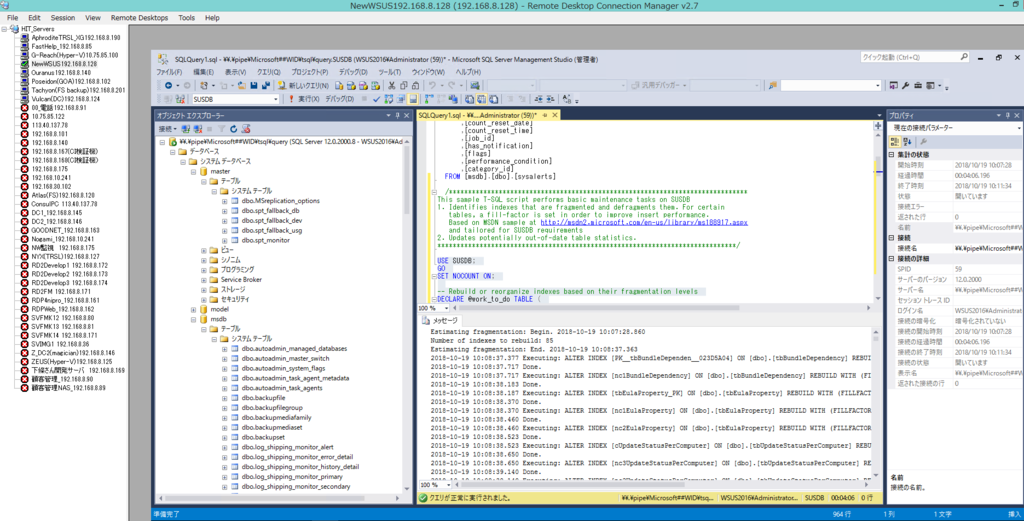The height and width of the screenshot is (521, 1024).
Task: Click the Debug (デバッグ) toolbar button
Action: point(340,99)
